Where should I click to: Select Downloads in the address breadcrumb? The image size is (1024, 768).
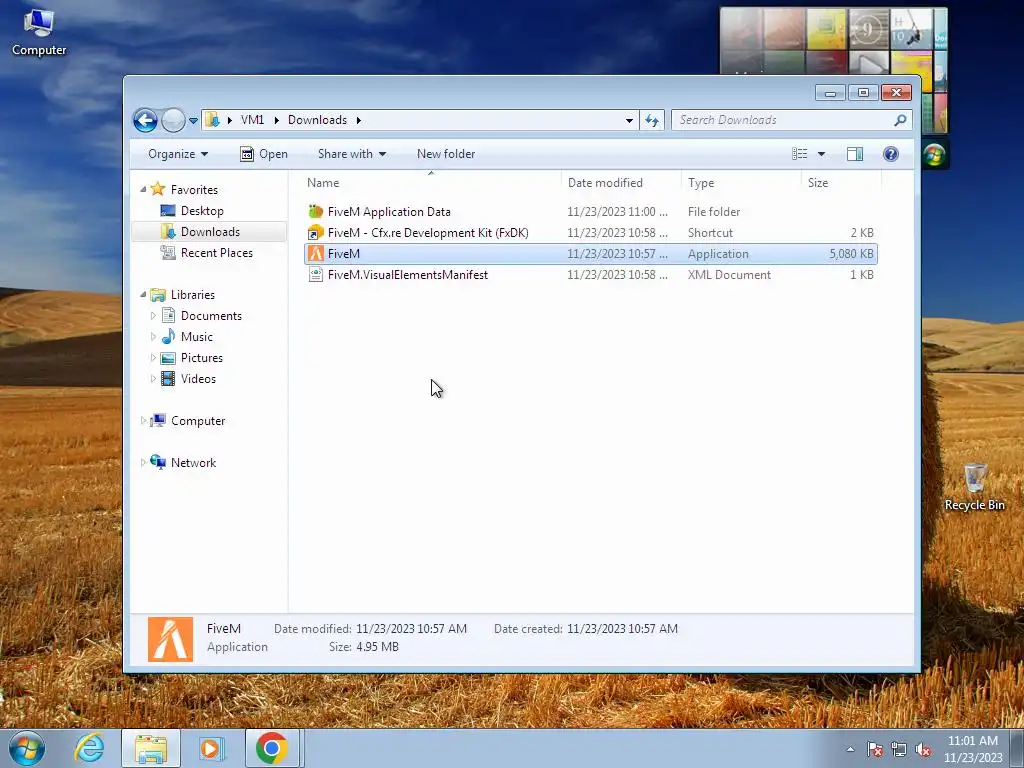click(x=317, y=120)
